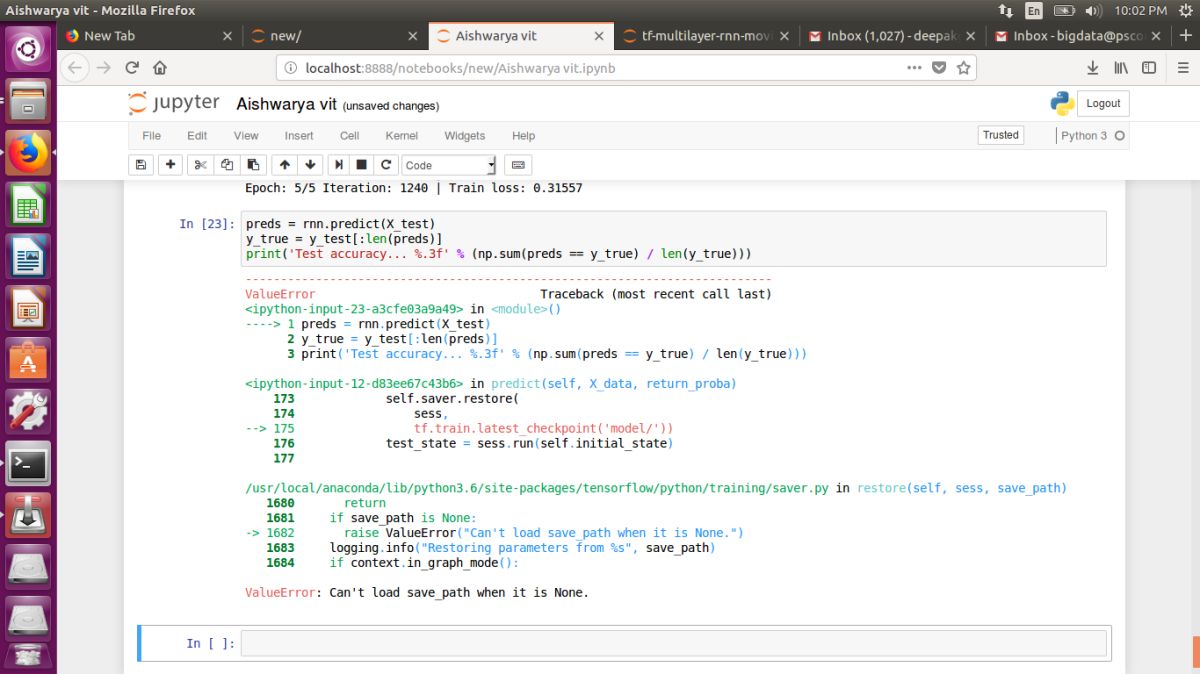Reload the current page
This screenshot has height=674, width=1200.
[132, 68]
